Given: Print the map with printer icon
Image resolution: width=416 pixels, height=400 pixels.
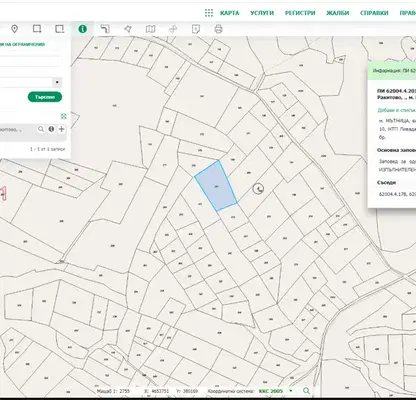Looking at the screenshot, I should click(218, 29).
